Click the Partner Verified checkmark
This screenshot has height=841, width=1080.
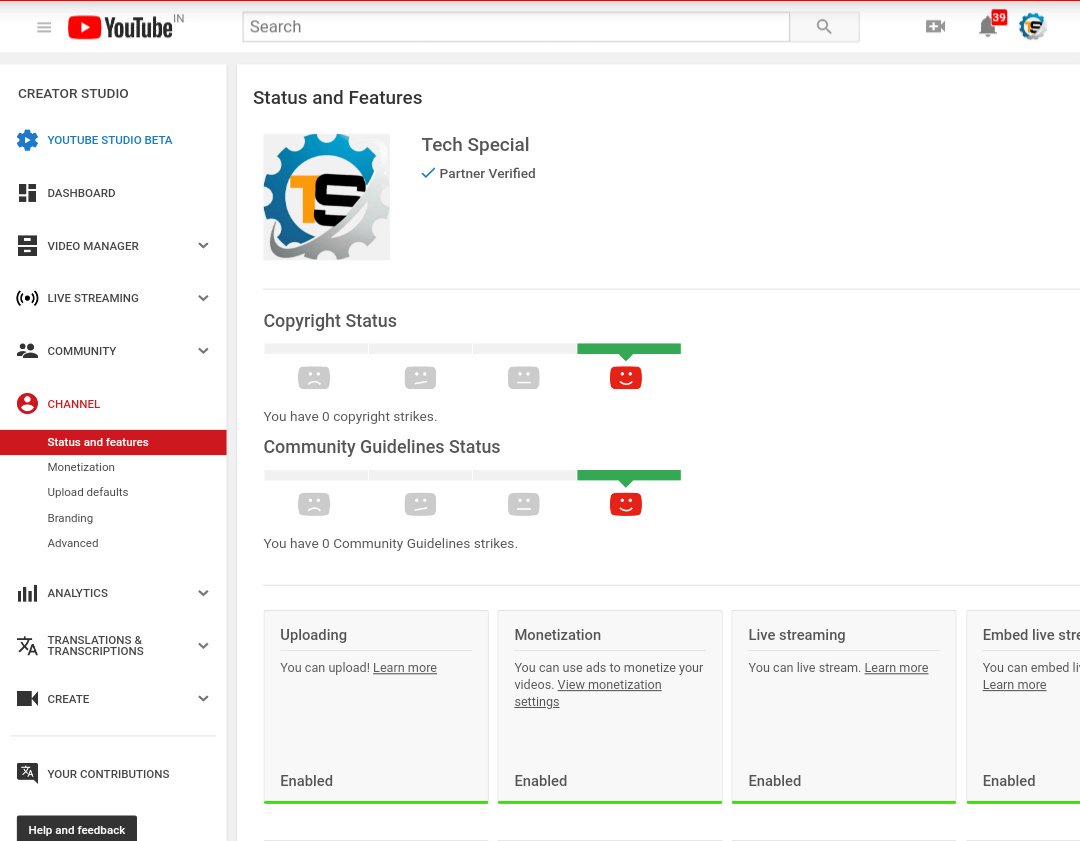coord(428,173)
